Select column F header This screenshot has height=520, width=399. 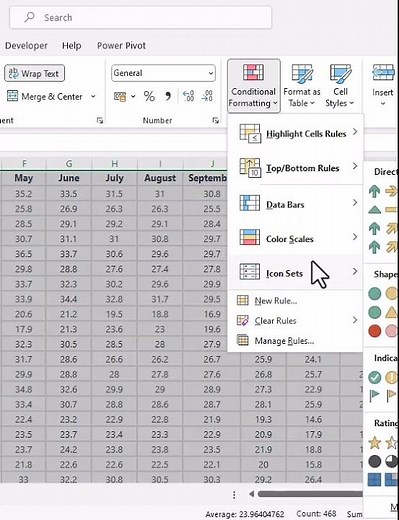23,163
